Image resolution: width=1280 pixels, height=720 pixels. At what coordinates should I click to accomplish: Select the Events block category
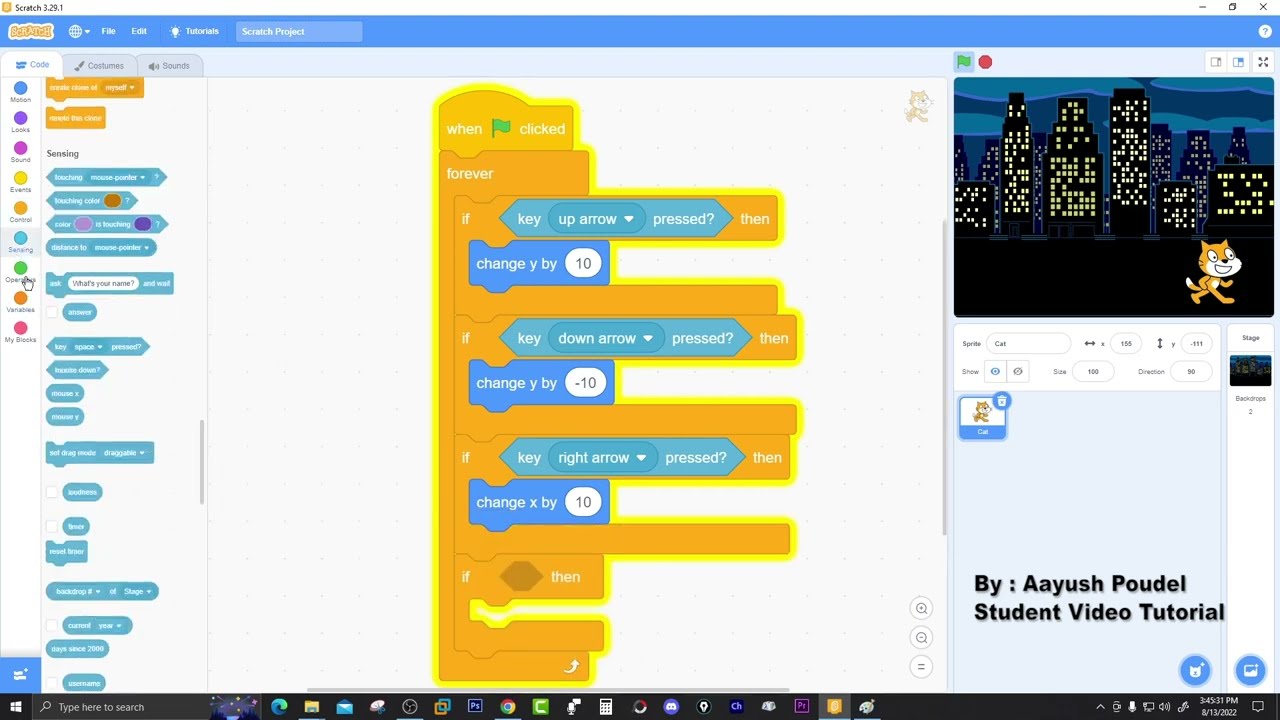tap(20, 183)
